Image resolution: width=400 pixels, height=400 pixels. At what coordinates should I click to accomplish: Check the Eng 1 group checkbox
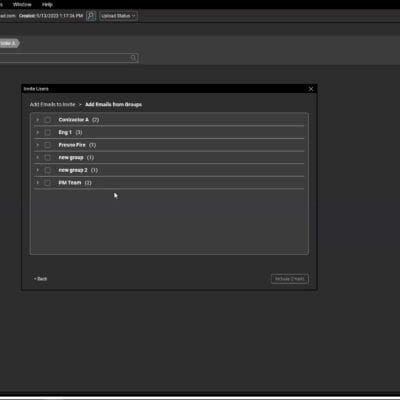tap(48, 132)
